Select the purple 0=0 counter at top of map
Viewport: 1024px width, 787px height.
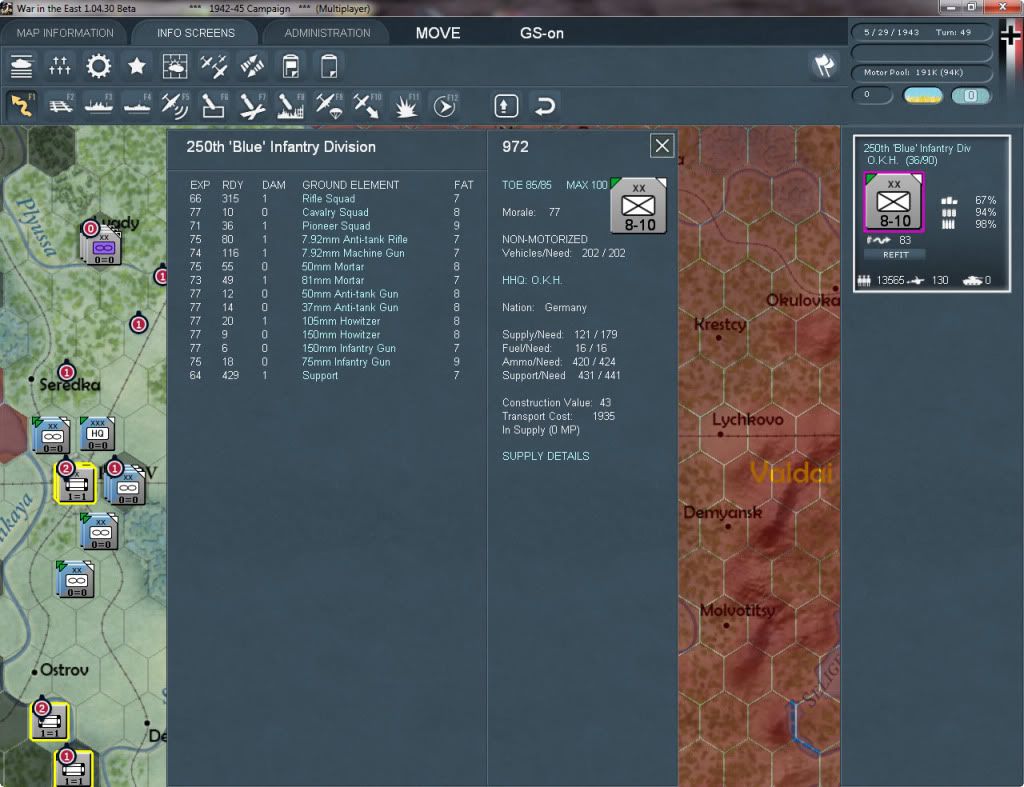(x=104, y=247)
